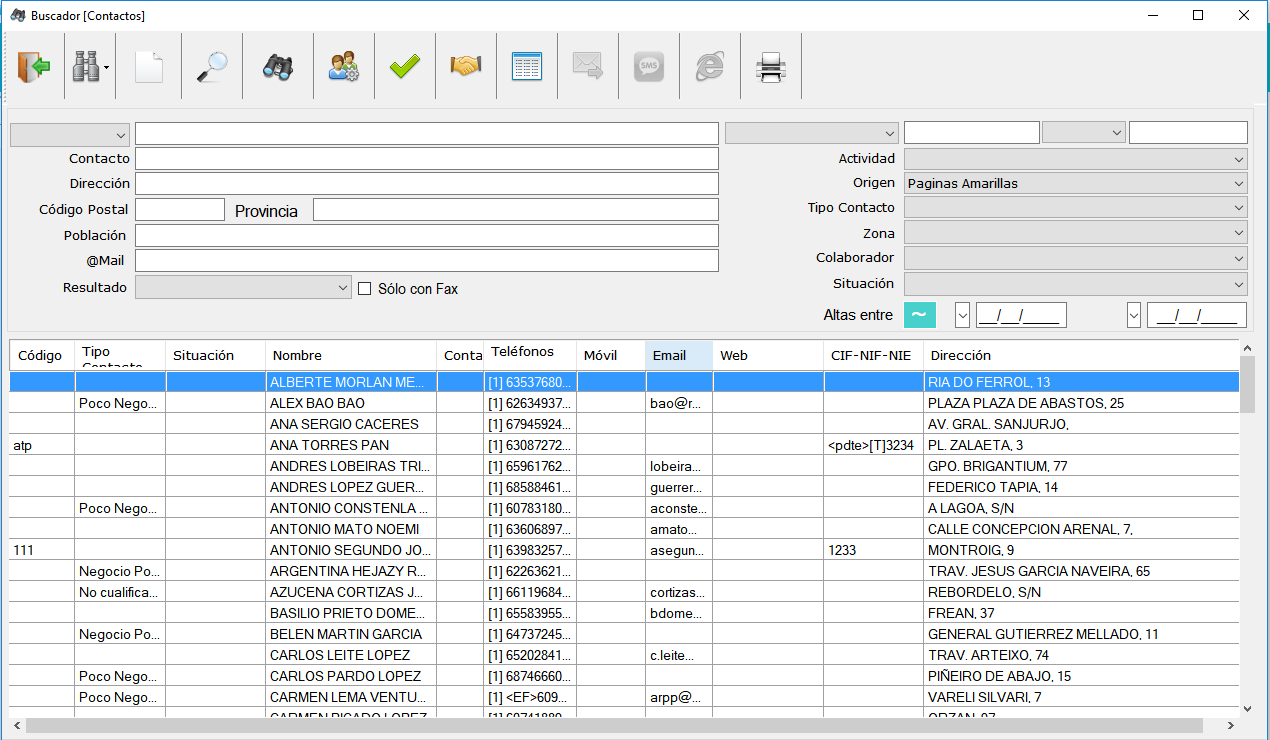Click the address MONTROIG, 9
This screenshot has width=1270, height=740.
971,550
